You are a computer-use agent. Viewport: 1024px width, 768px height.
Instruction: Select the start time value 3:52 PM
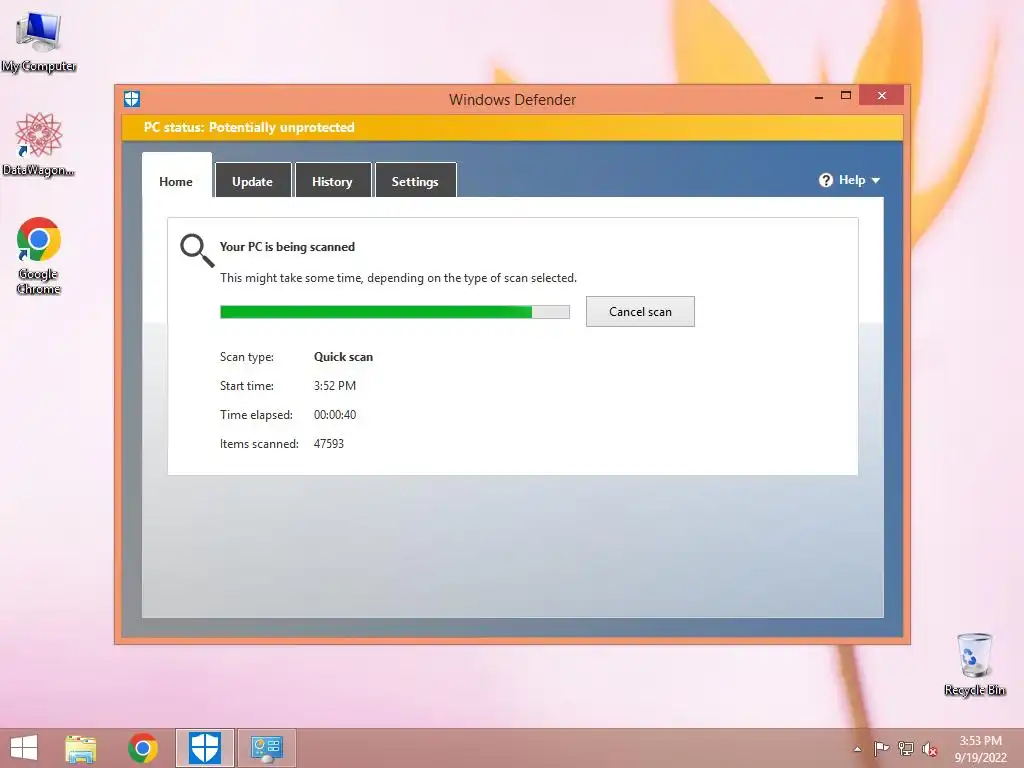(x=335, y=385)
